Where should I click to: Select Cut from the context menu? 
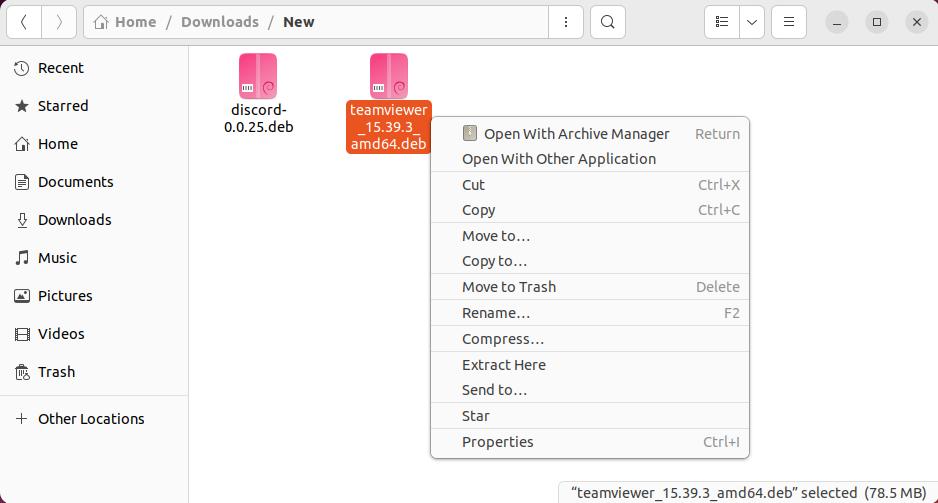pos(590,185)
